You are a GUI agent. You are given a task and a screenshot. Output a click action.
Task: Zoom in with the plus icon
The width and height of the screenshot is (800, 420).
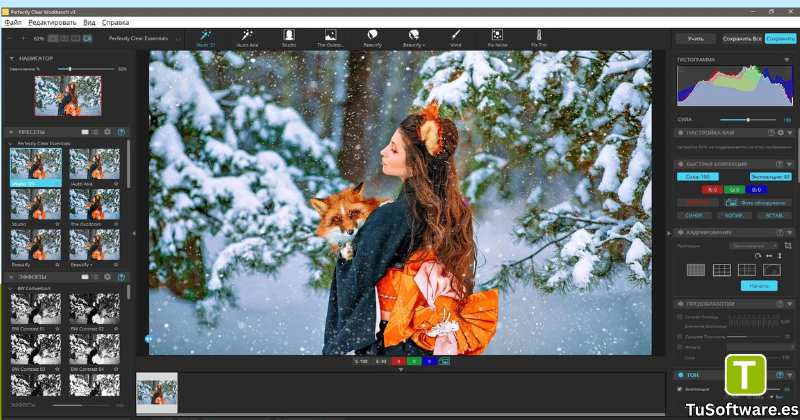[x=23, y=38]
